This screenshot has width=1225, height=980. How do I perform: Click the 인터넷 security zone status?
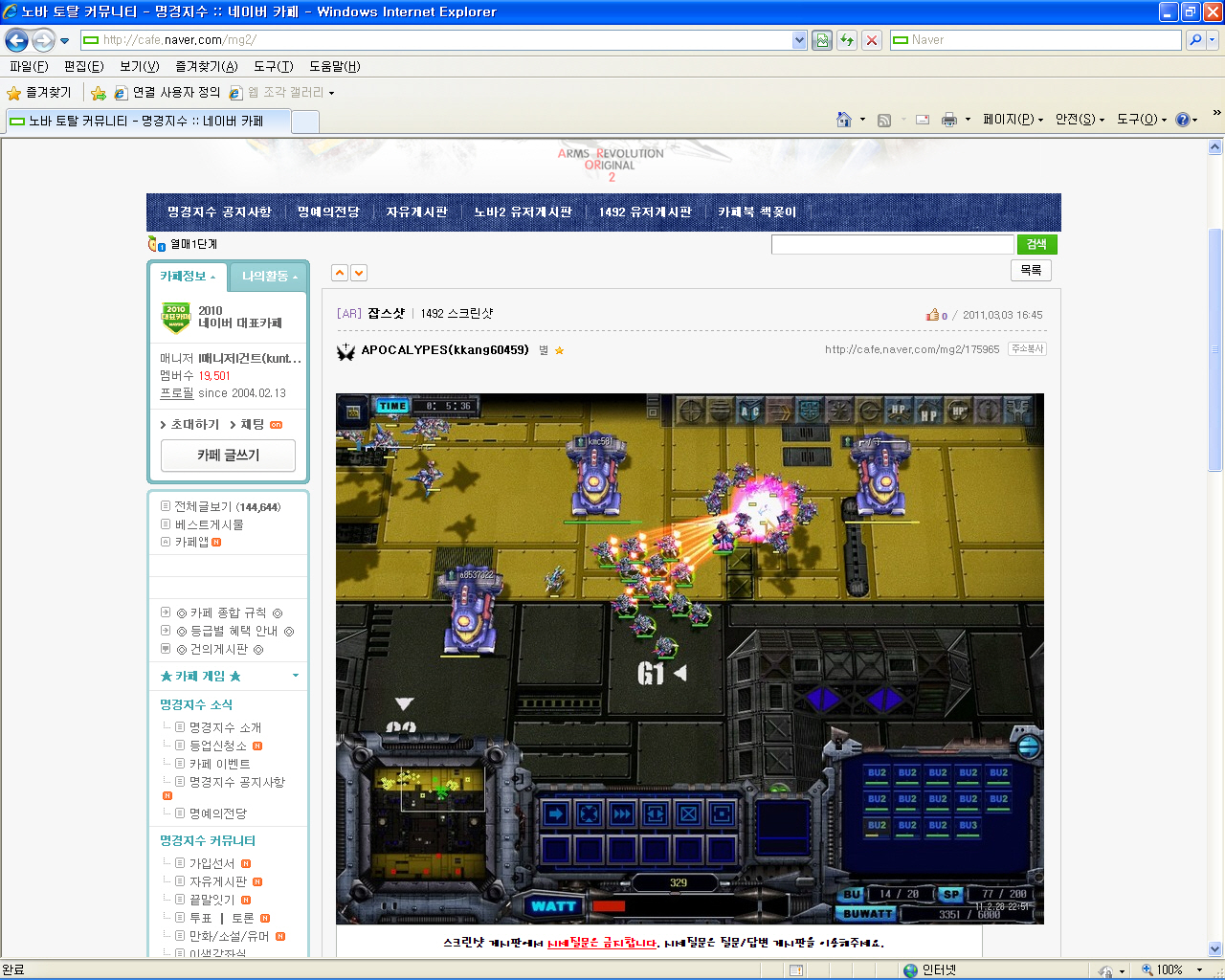[x=929, y=970]
